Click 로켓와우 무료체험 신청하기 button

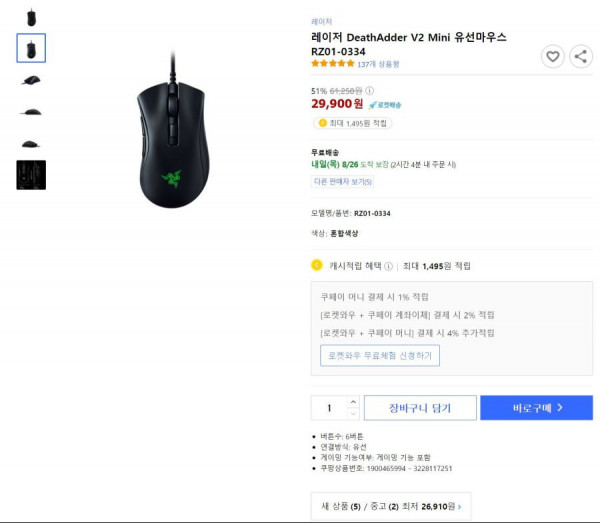pyautogui.click(x=380, y=355)
